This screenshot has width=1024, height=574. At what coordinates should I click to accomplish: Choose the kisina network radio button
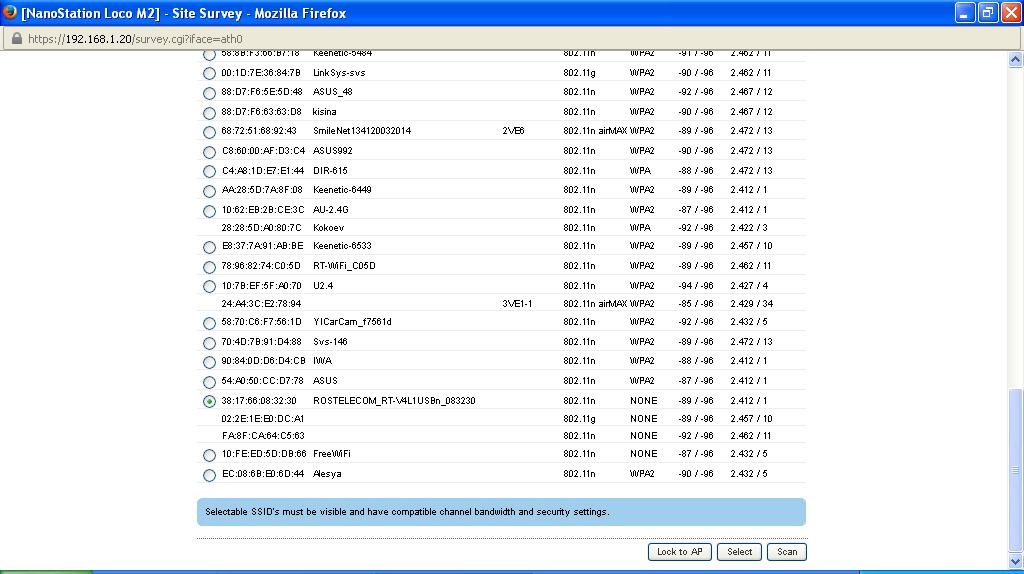coord(209,113)
